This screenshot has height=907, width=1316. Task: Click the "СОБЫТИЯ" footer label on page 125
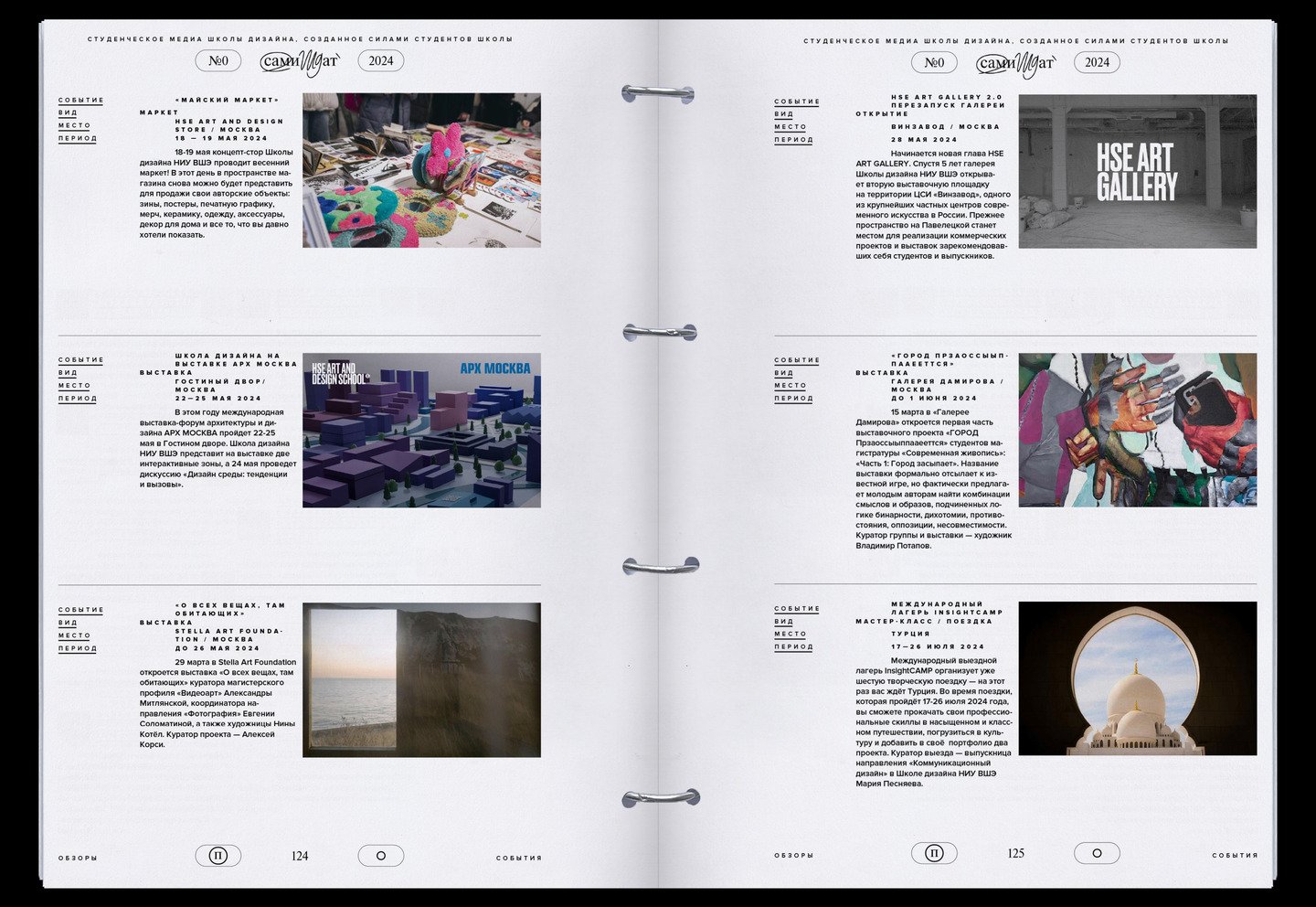pyautogui.click(x=1235, y=856)
